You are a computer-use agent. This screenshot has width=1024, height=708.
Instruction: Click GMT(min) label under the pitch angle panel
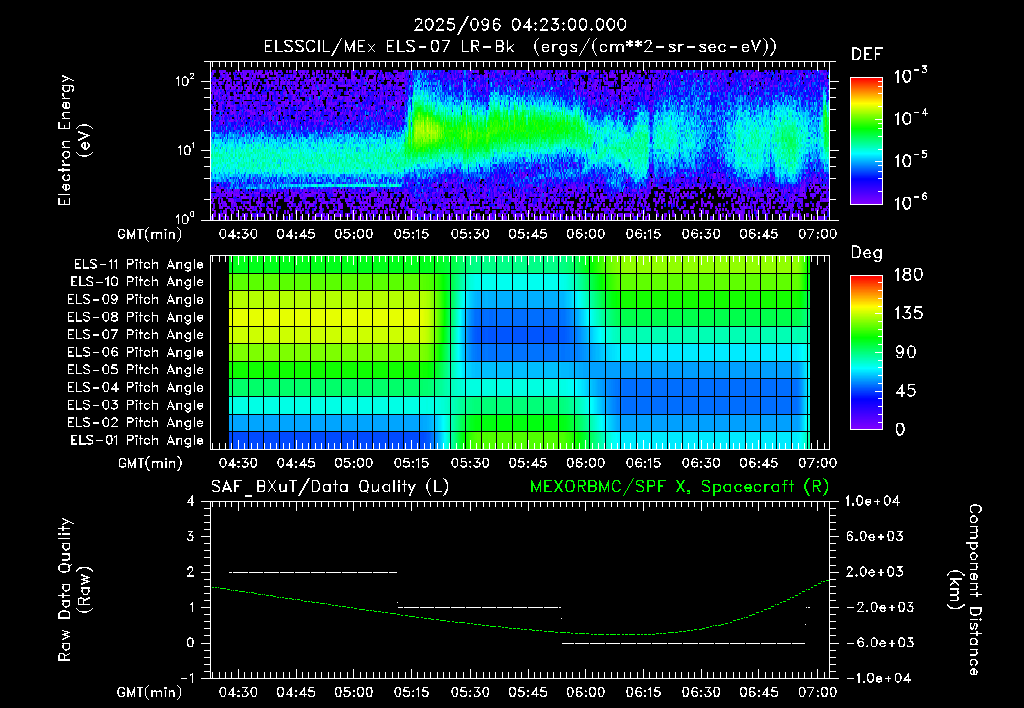(150, 463)
